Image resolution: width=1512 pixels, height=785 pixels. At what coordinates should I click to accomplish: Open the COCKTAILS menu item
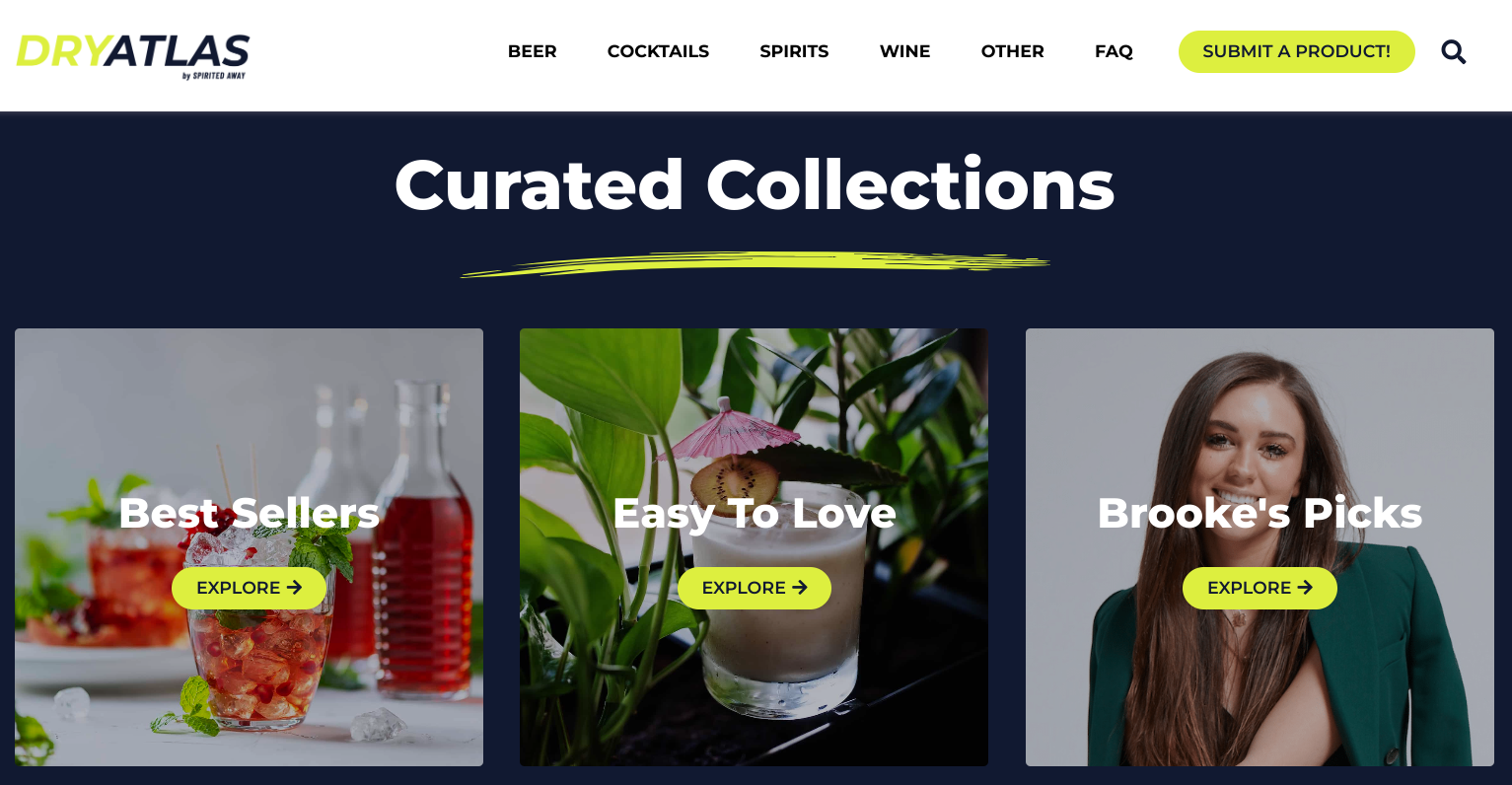point(658,51)
